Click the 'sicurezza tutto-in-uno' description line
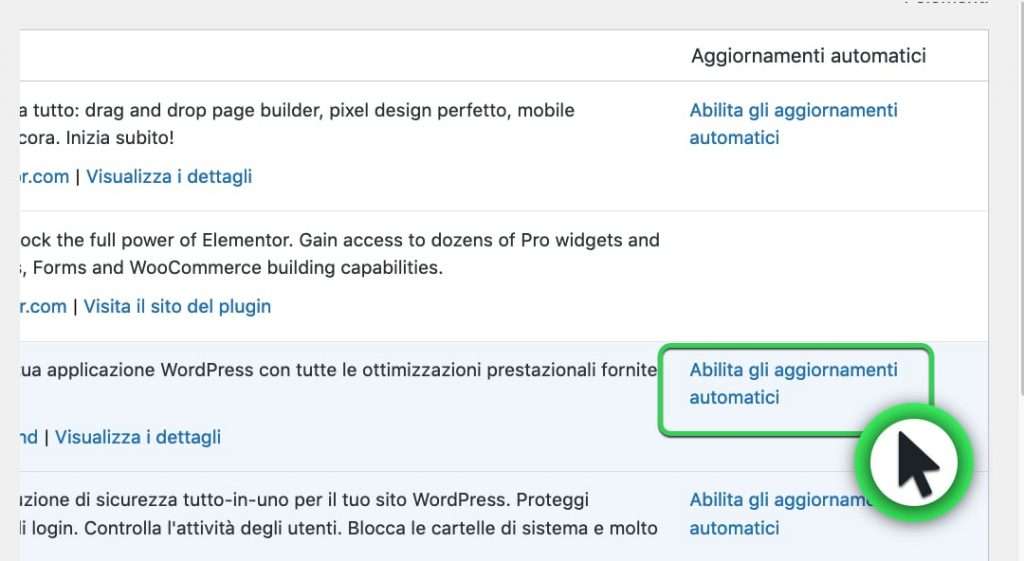Image resolution: width=1024 pixels, height=561 pixels. click(300, 499)
